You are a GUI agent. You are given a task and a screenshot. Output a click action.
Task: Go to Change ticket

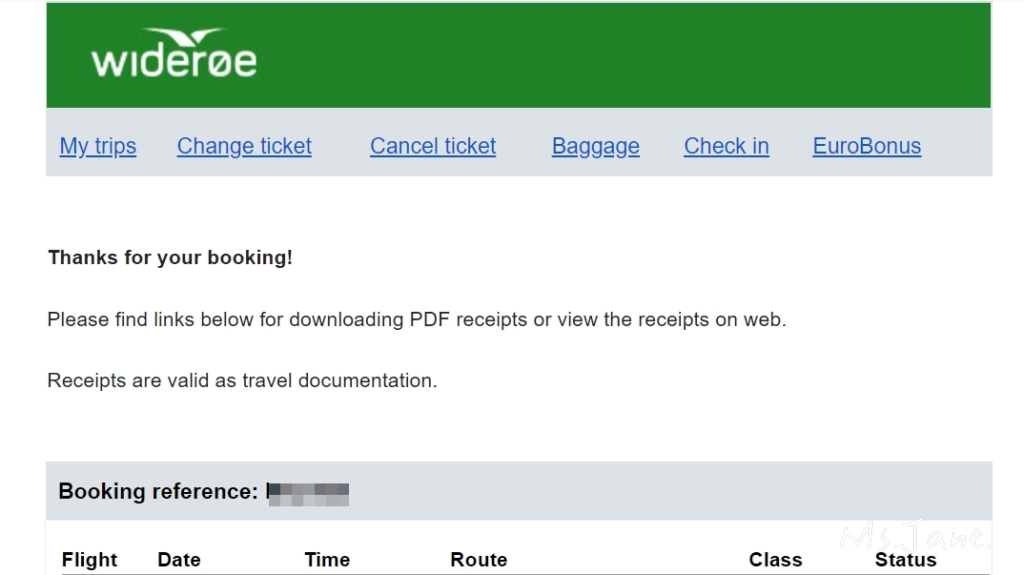244,147
